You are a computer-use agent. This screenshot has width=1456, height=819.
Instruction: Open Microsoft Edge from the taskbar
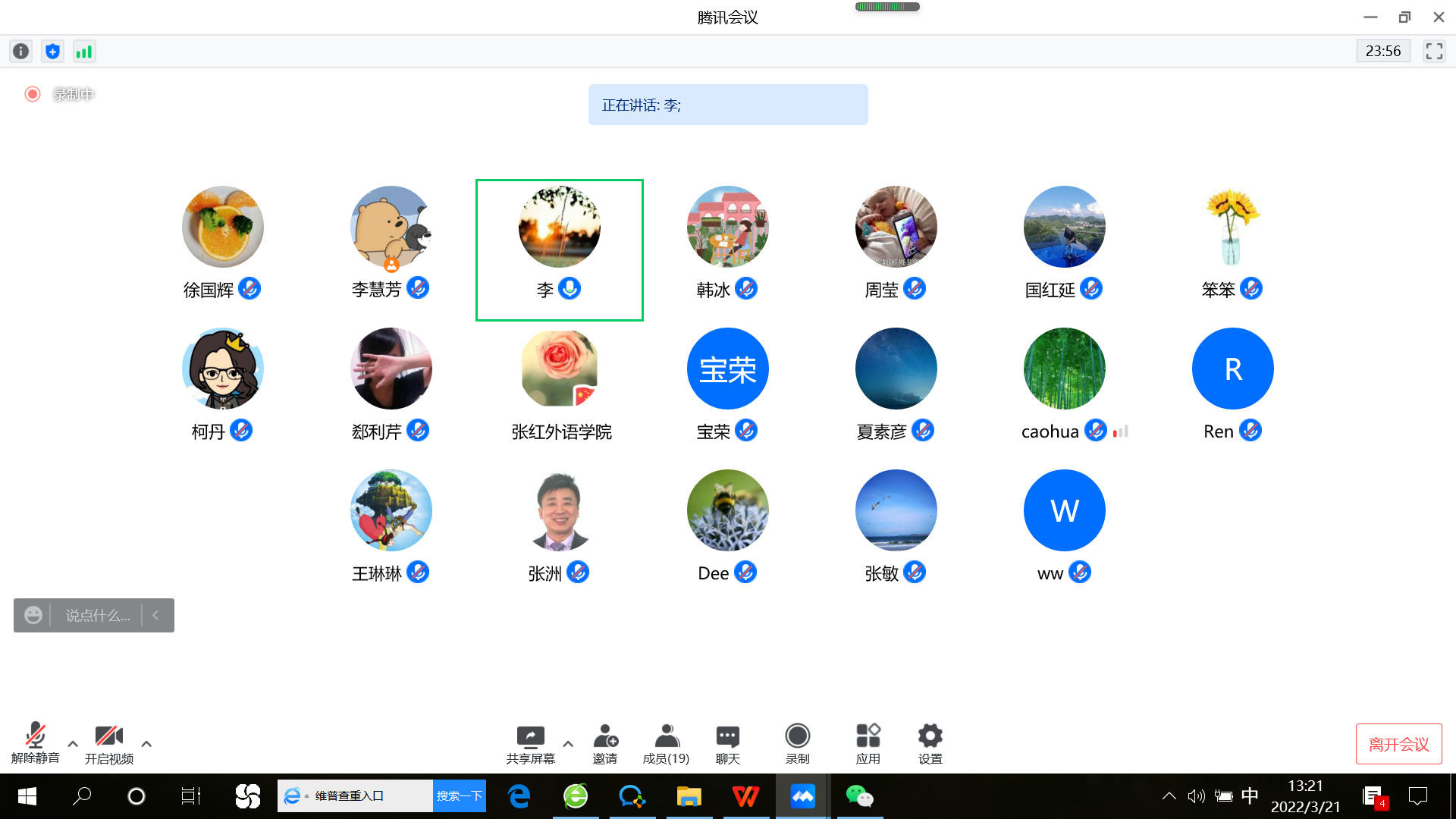pyautogui.click(x=519, y=796)
